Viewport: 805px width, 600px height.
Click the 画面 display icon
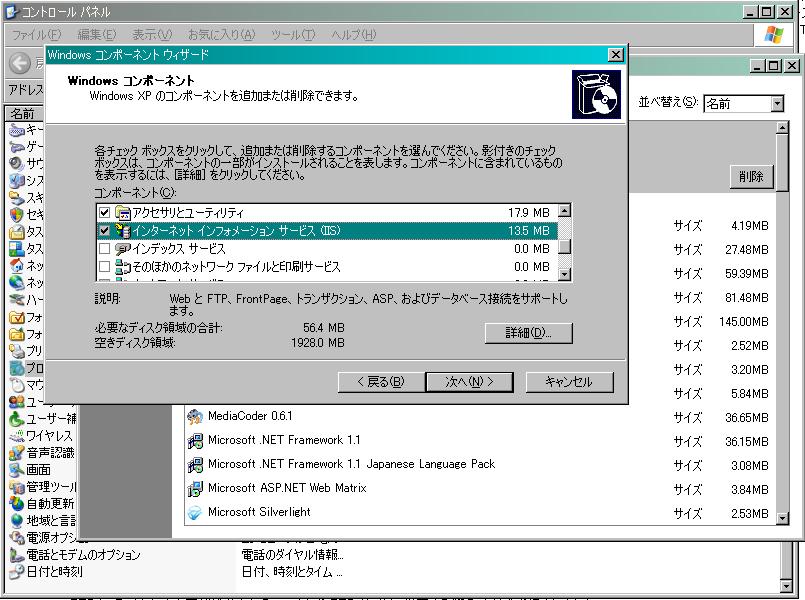pos(16,470)
